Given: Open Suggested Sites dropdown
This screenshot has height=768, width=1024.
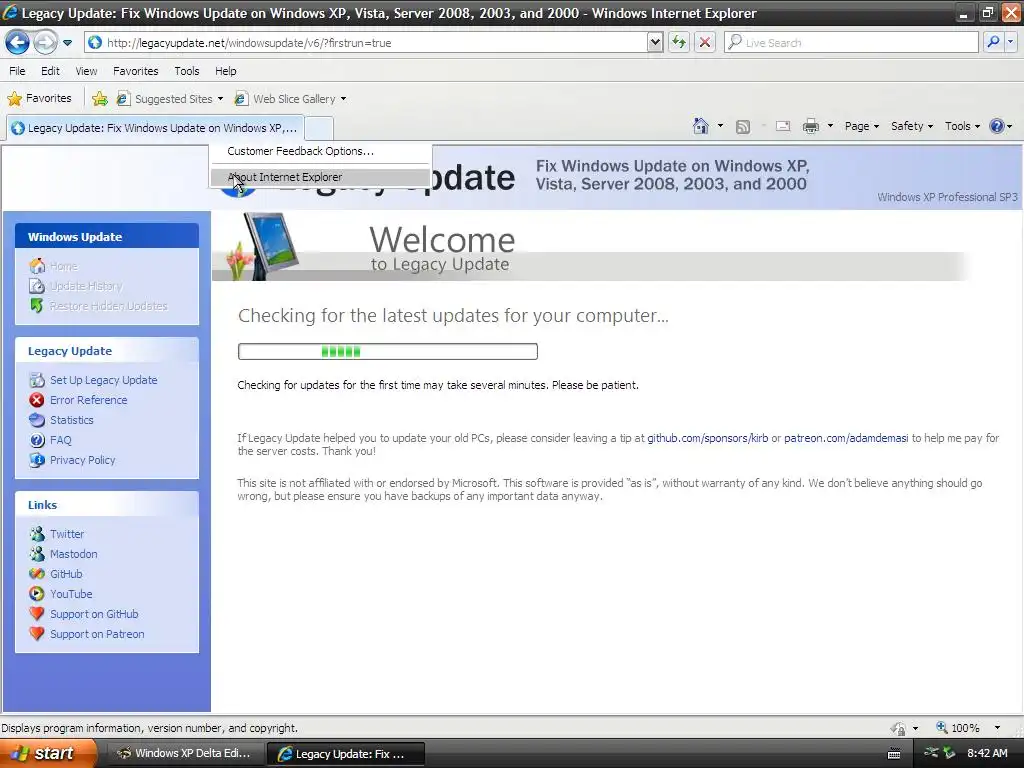Looking at the screenshot, I should [x=170, y=99].
